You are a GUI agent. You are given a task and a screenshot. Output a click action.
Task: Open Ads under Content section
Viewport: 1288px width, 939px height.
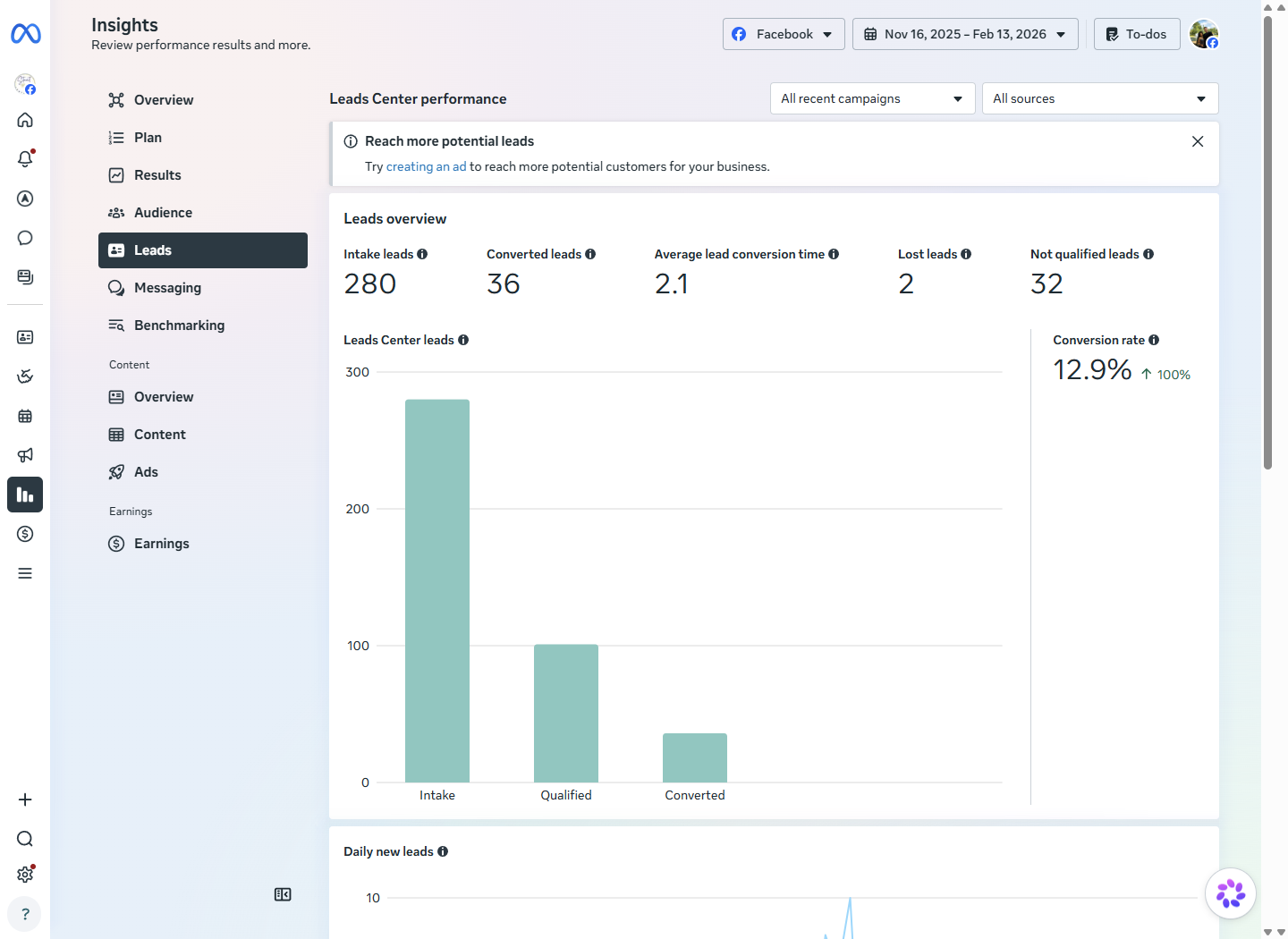point(203,472)
